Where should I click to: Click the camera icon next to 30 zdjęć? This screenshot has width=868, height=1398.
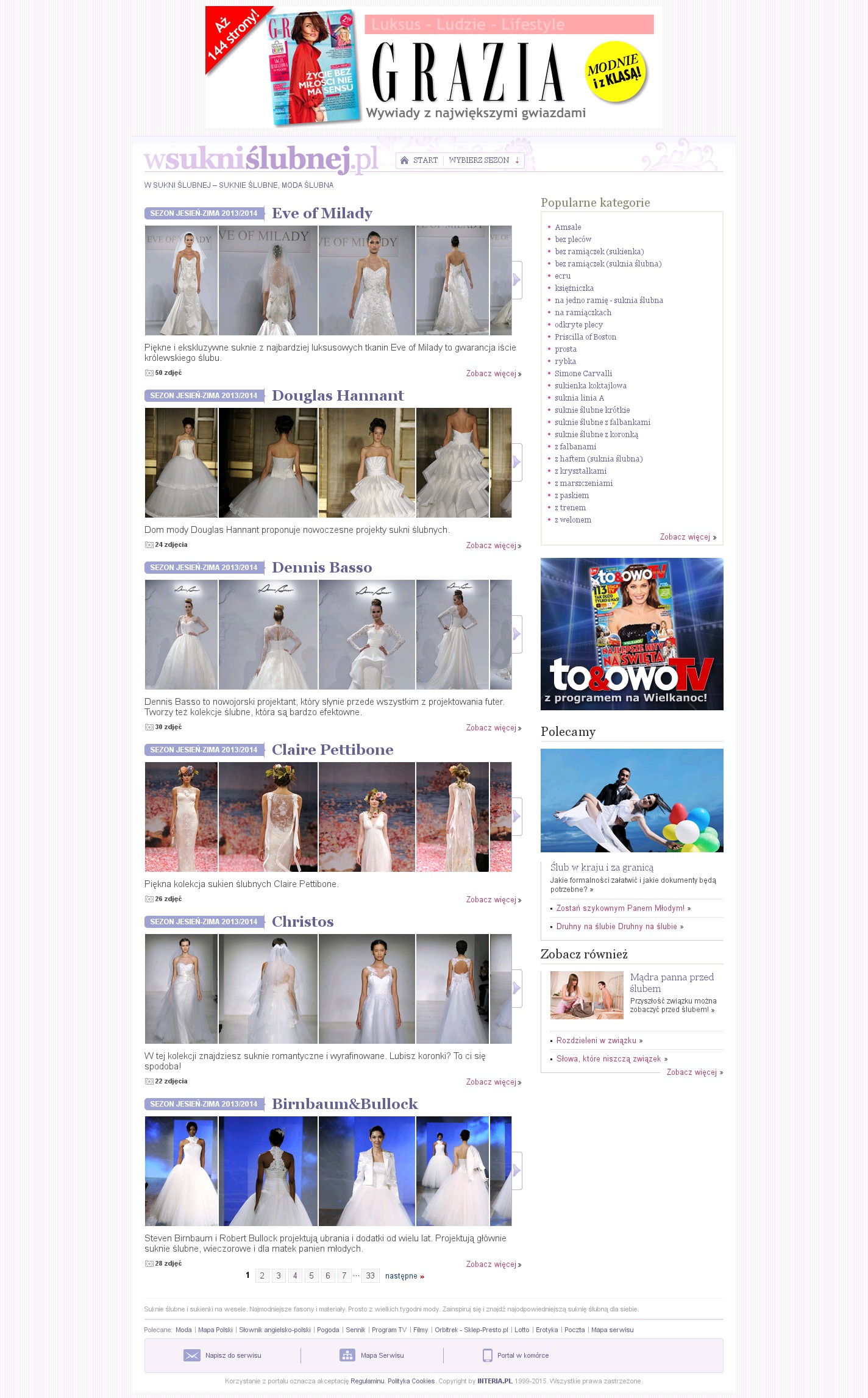click(x=149, y=727)
